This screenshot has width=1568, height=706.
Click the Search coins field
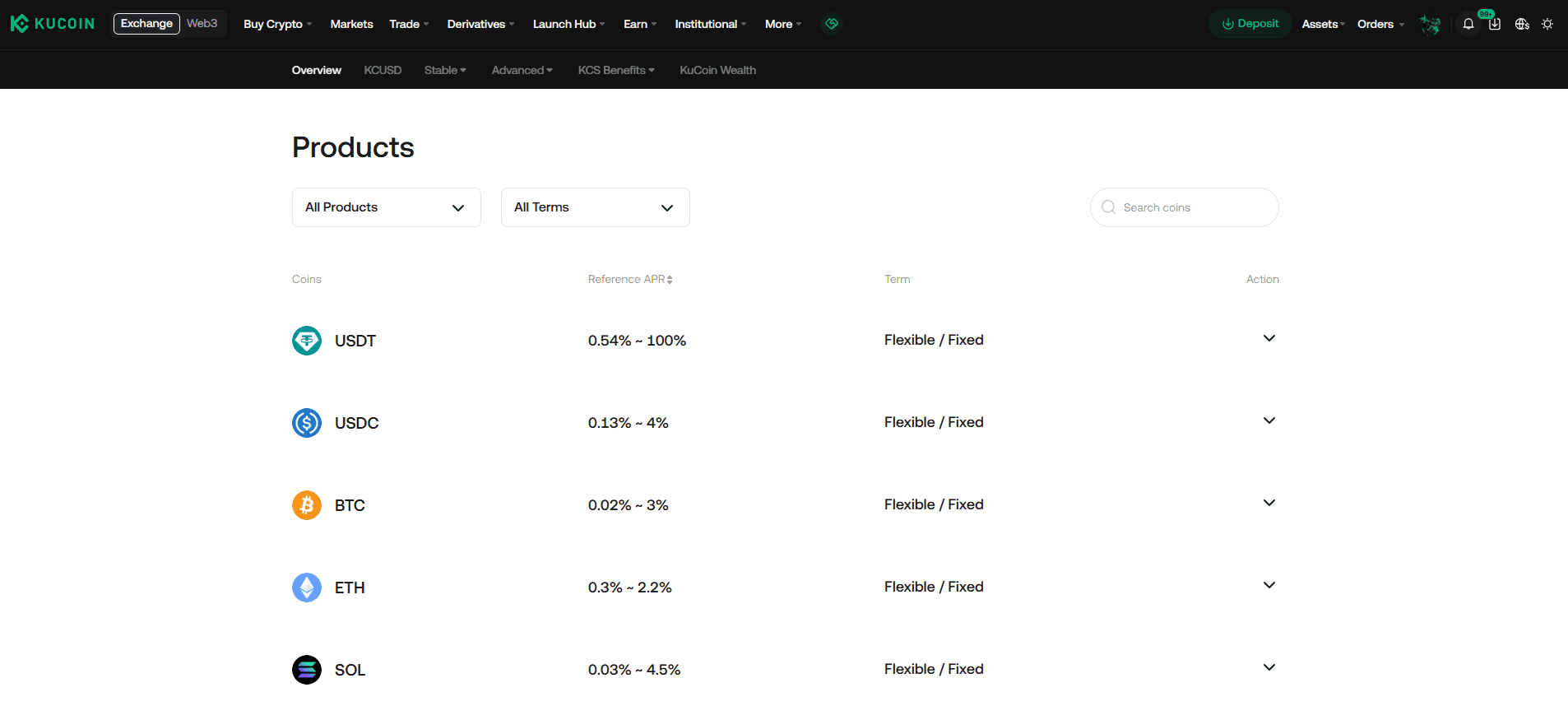(1185, 207)
